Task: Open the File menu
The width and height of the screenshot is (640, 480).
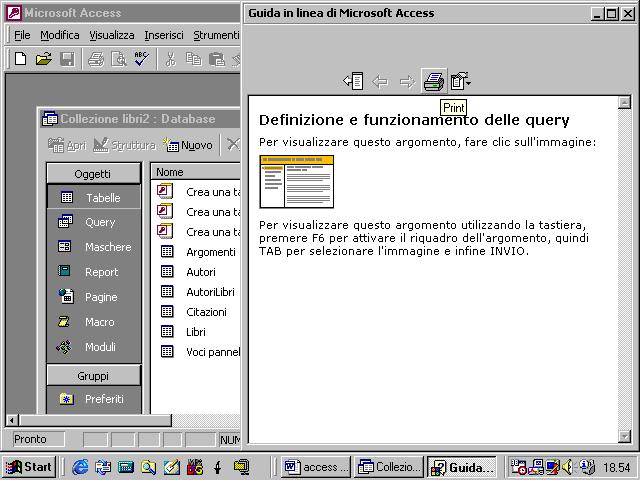Action: pos(22,36)
